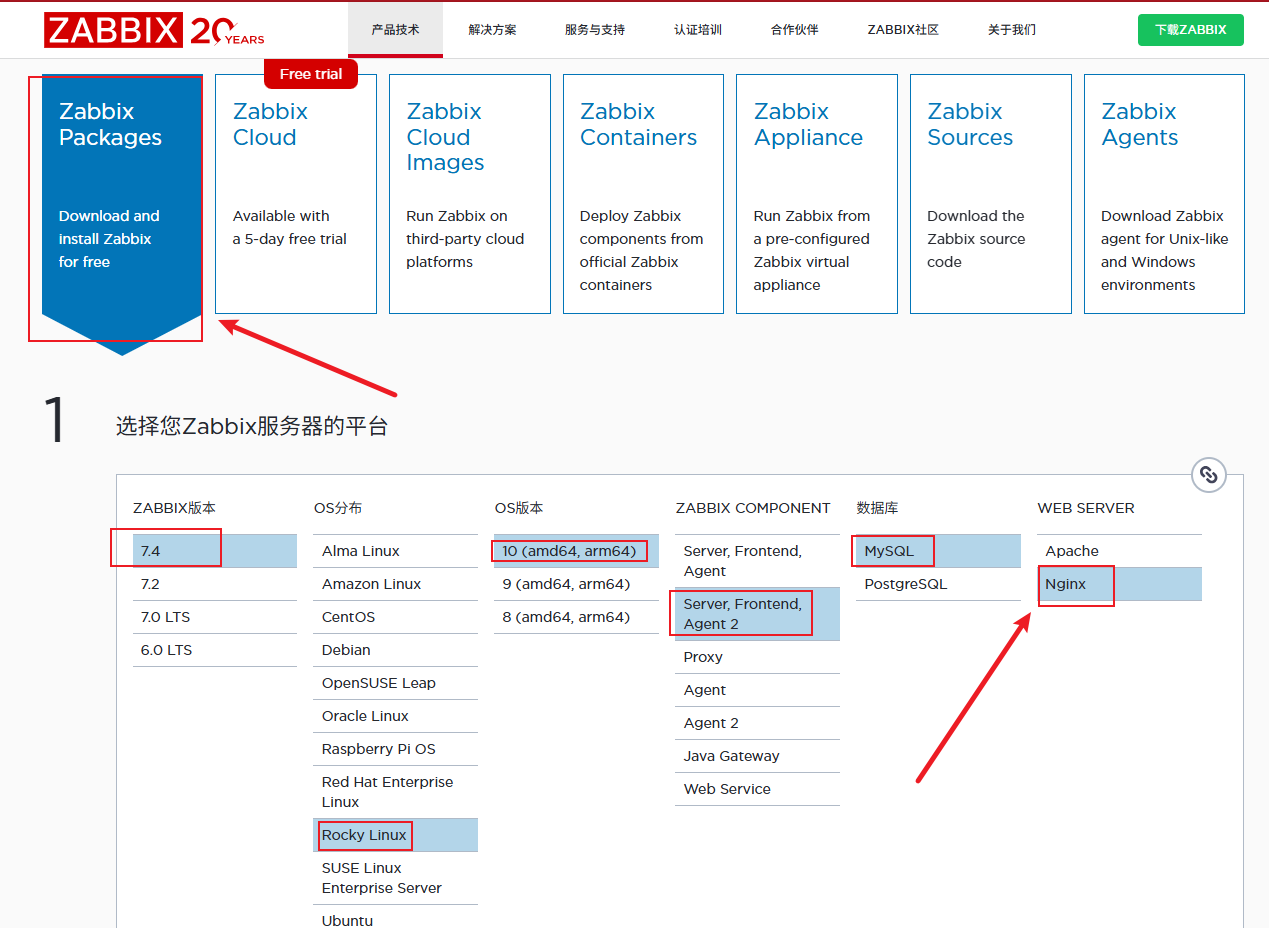Viewport: 1269px width, 928px height.
Task: Select CentOS distribution
Action: (396, 617)
